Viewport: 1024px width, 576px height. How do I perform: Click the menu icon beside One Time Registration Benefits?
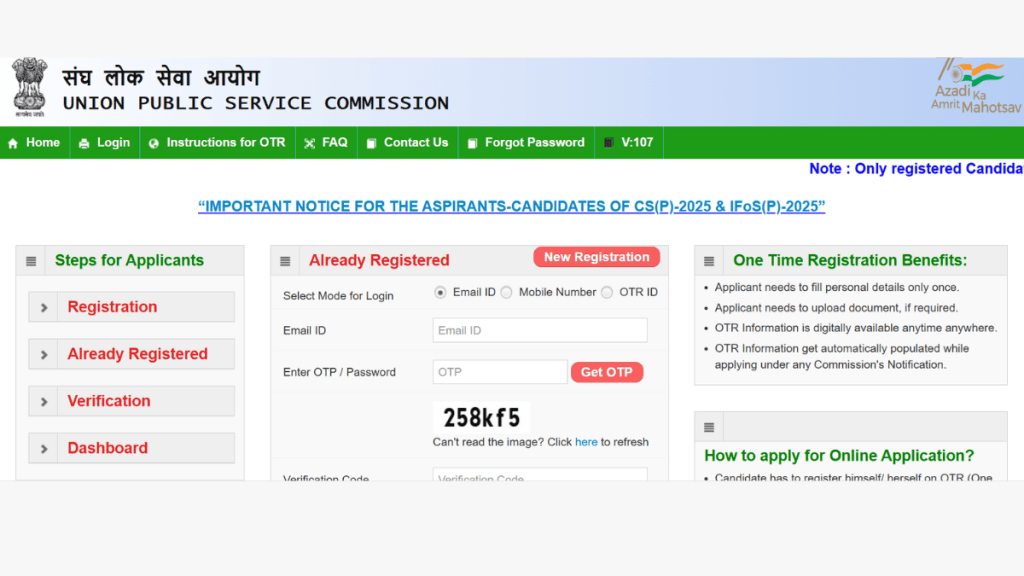[x=709, y=261]
